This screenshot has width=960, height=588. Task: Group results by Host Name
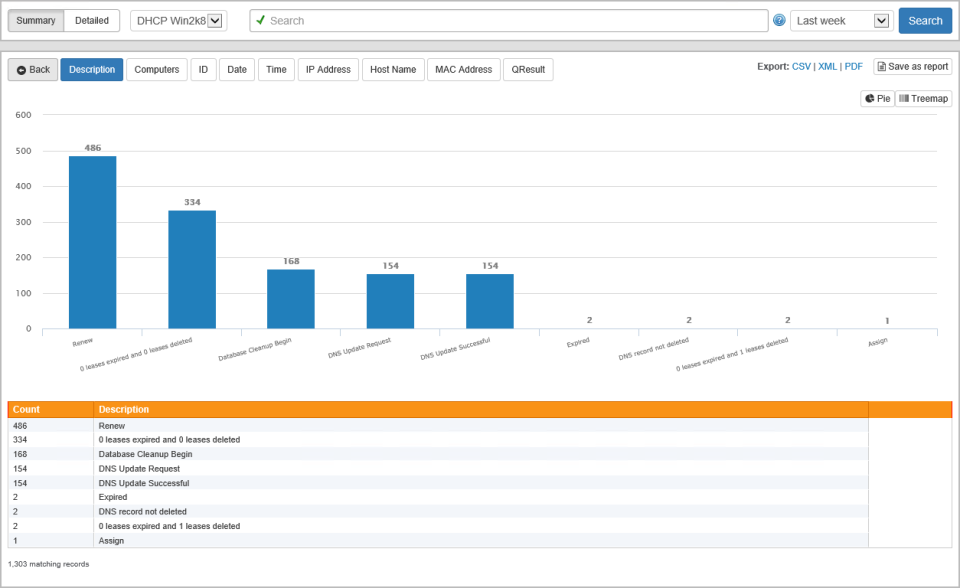click(391, 69)
